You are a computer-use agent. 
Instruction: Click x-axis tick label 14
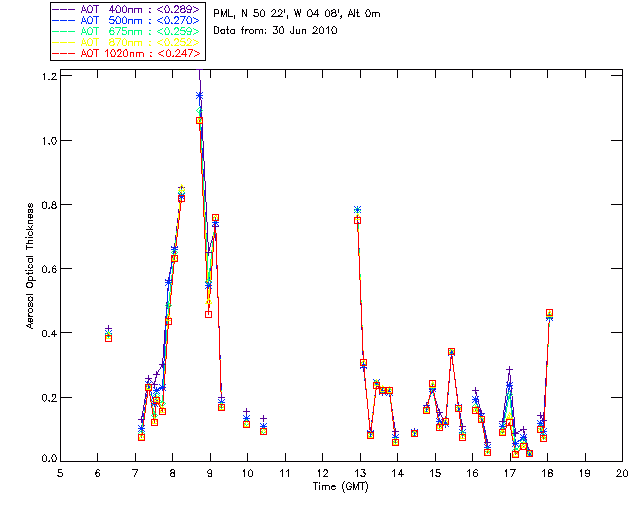tap(398, 473)
